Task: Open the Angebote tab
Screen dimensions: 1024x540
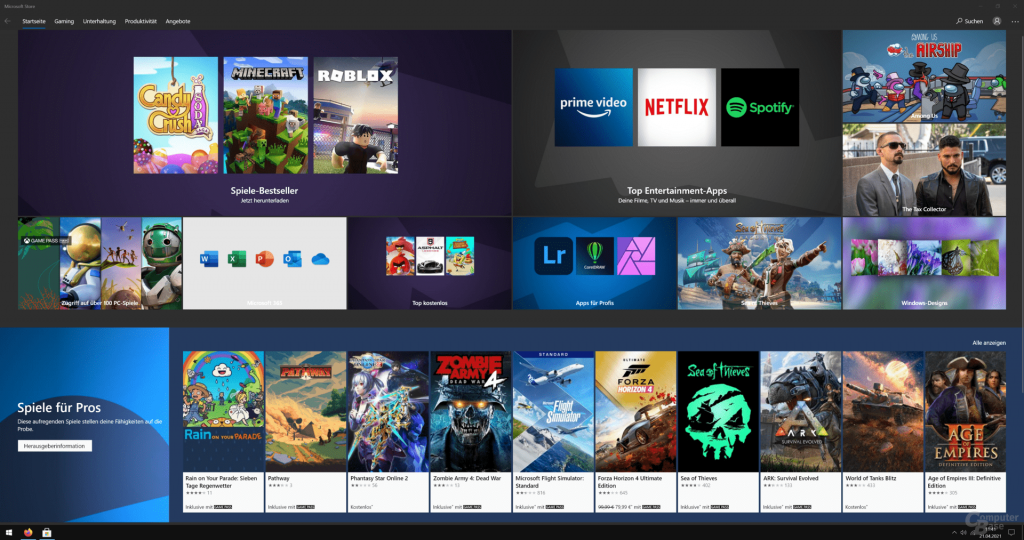Action: click(178, 21)
